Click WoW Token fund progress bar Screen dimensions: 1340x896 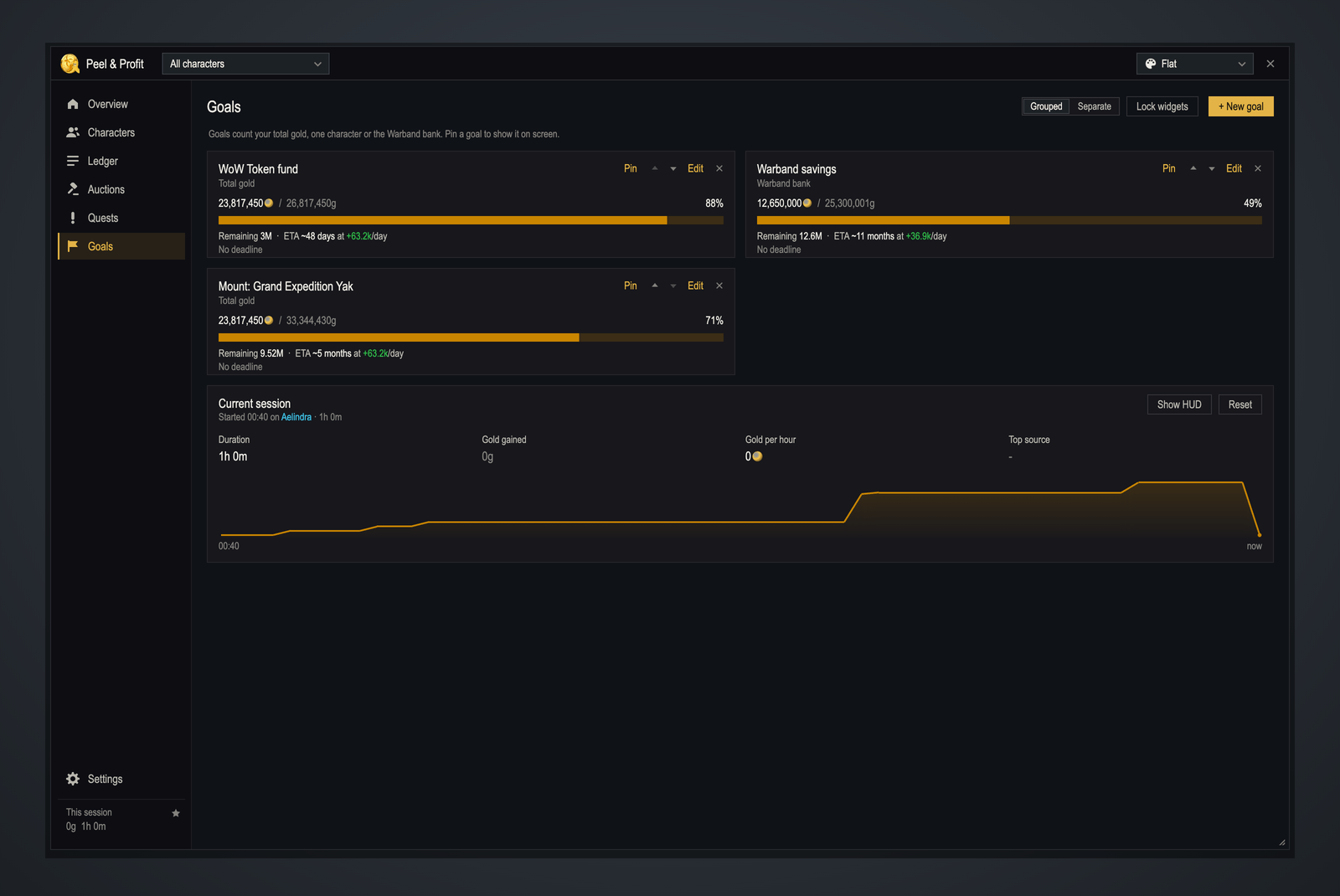tap(471, 220)
